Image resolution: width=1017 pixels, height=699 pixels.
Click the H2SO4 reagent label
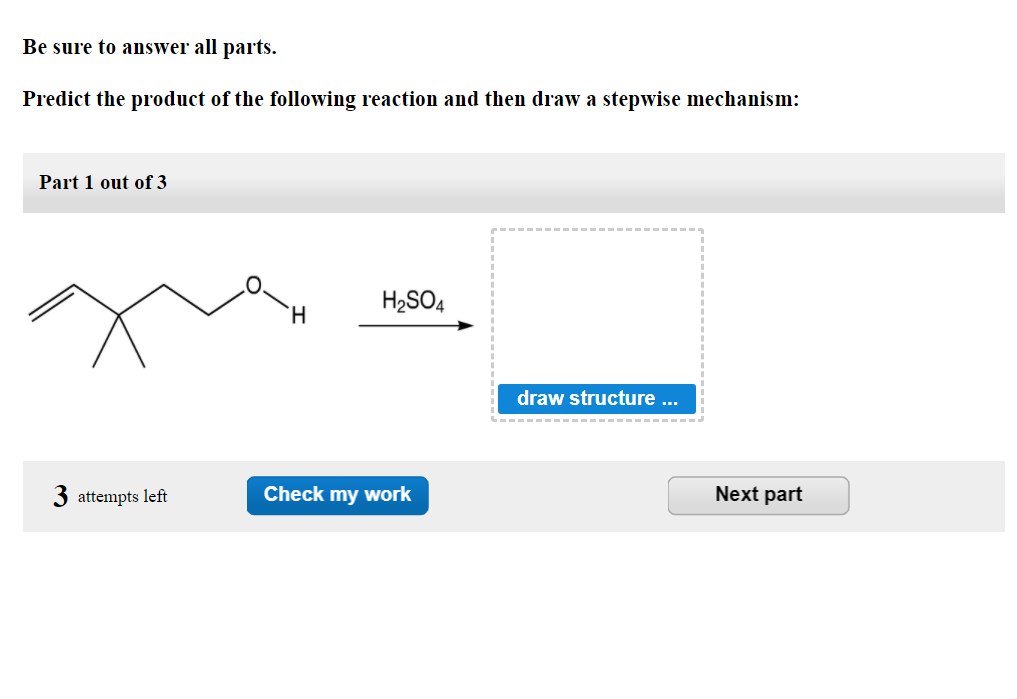pyautogui.click(x=412, y=299)
